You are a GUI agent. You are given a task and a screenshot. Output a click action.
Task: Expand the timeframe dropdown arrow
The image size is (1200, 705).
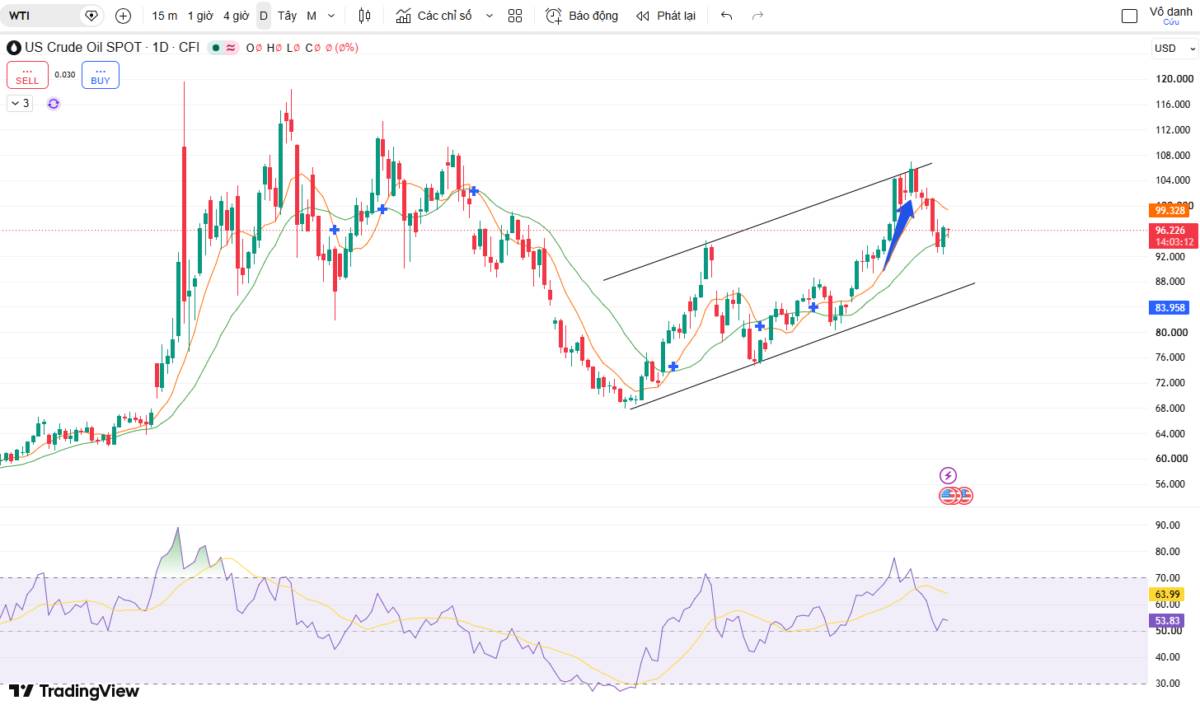point(332,16)
